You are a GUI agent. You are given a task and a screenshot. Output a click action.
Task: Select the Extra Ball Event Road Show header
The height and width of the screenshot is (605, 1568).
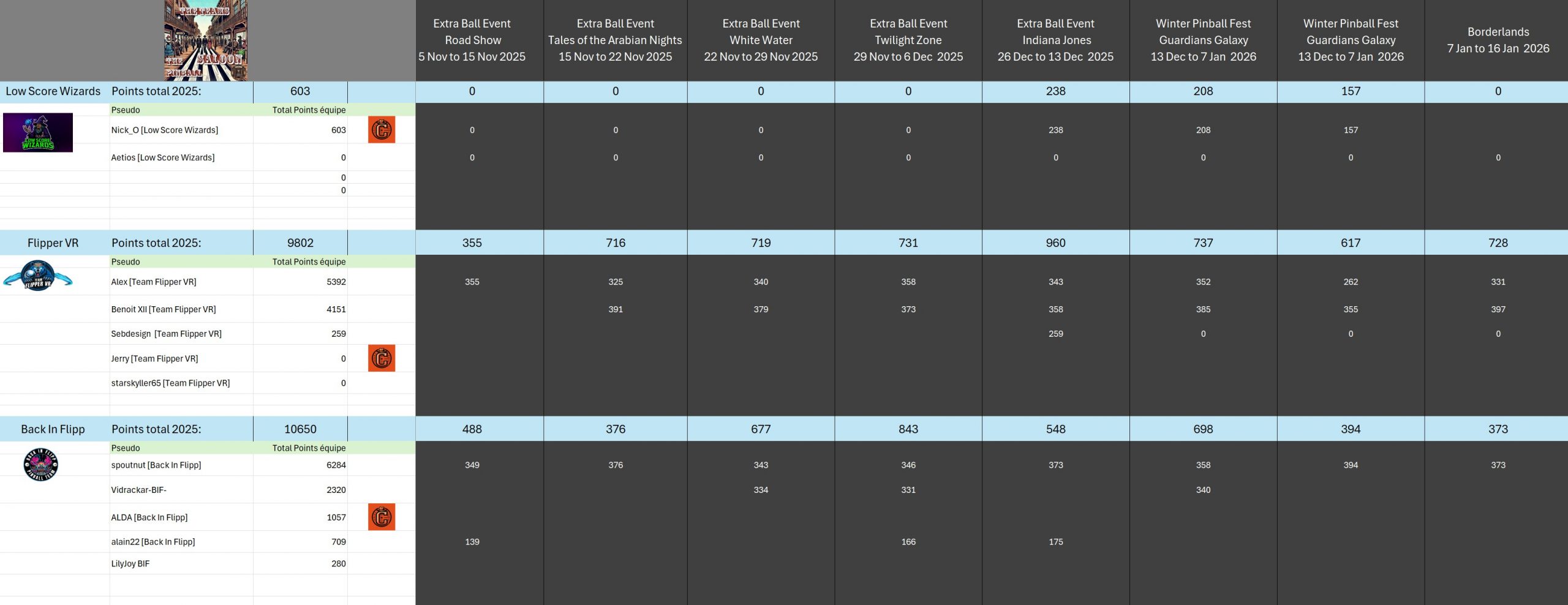point(472,40)
